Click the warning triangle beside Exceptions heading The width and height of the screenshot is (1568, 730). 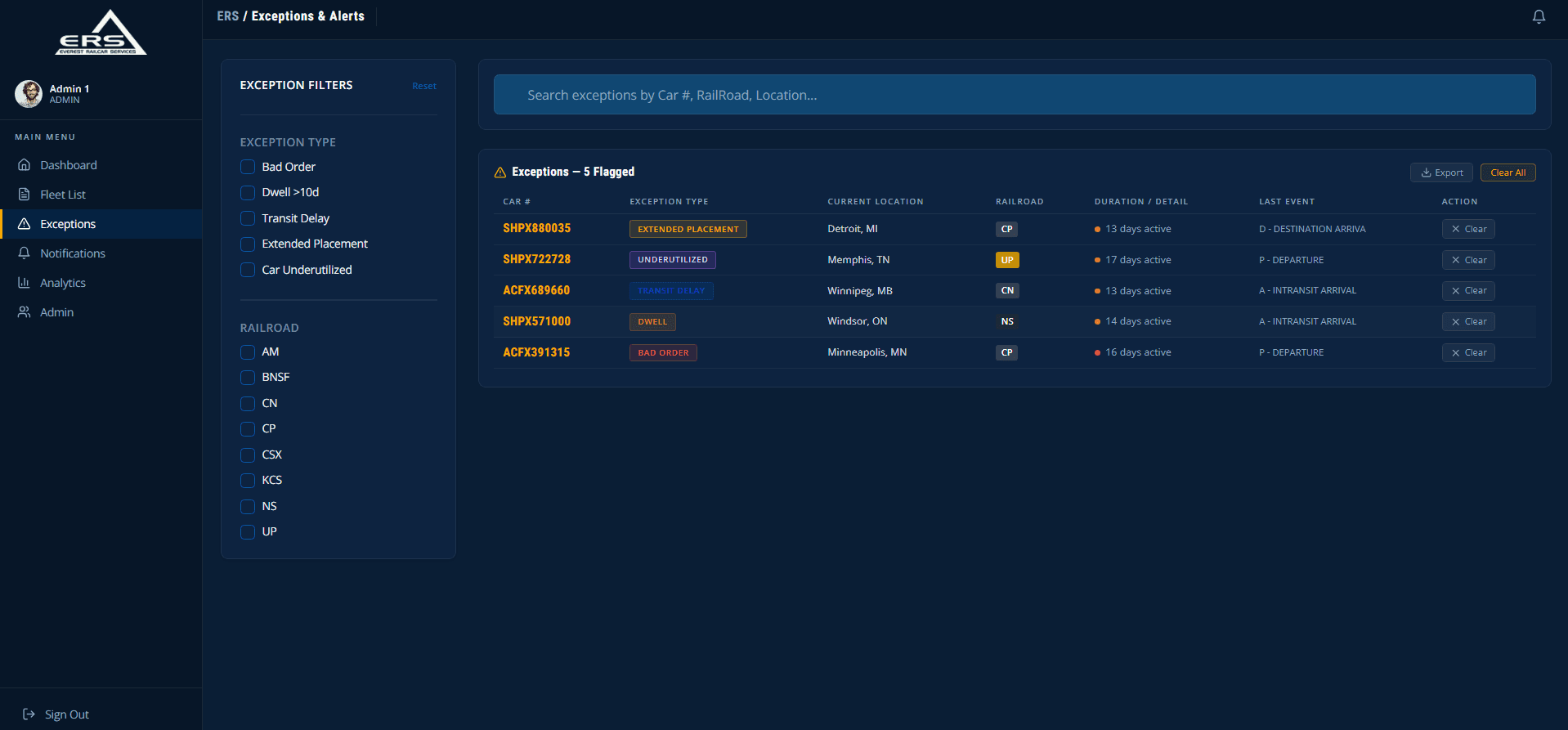(500, 172)
